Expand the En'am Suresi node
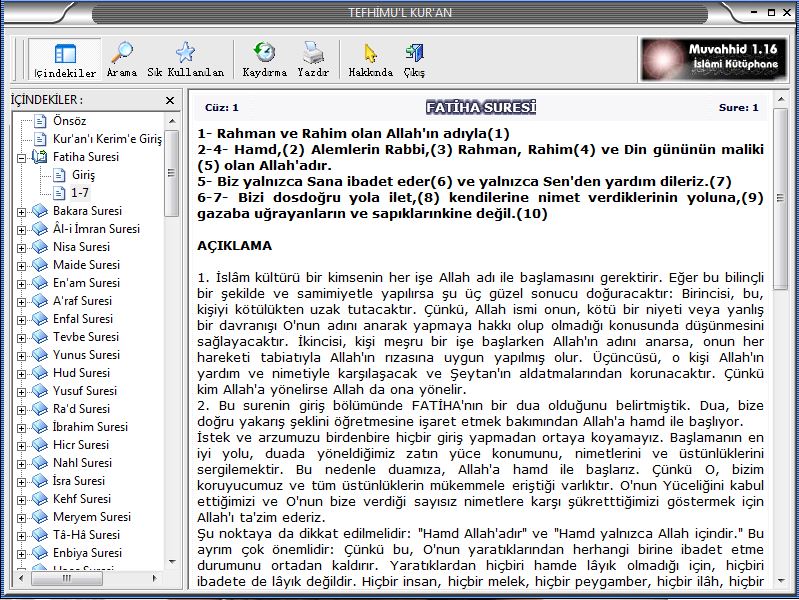Viewport: 799px width, 600px height. 21,284
